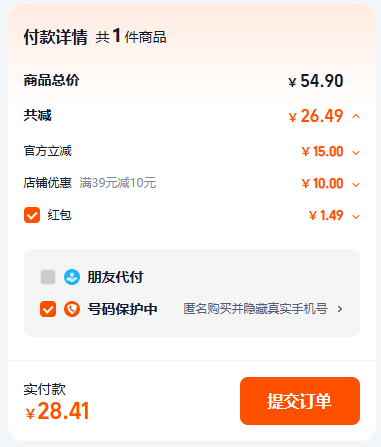
Task: Click the 号码保护中 label
Action: pos(122,309)
